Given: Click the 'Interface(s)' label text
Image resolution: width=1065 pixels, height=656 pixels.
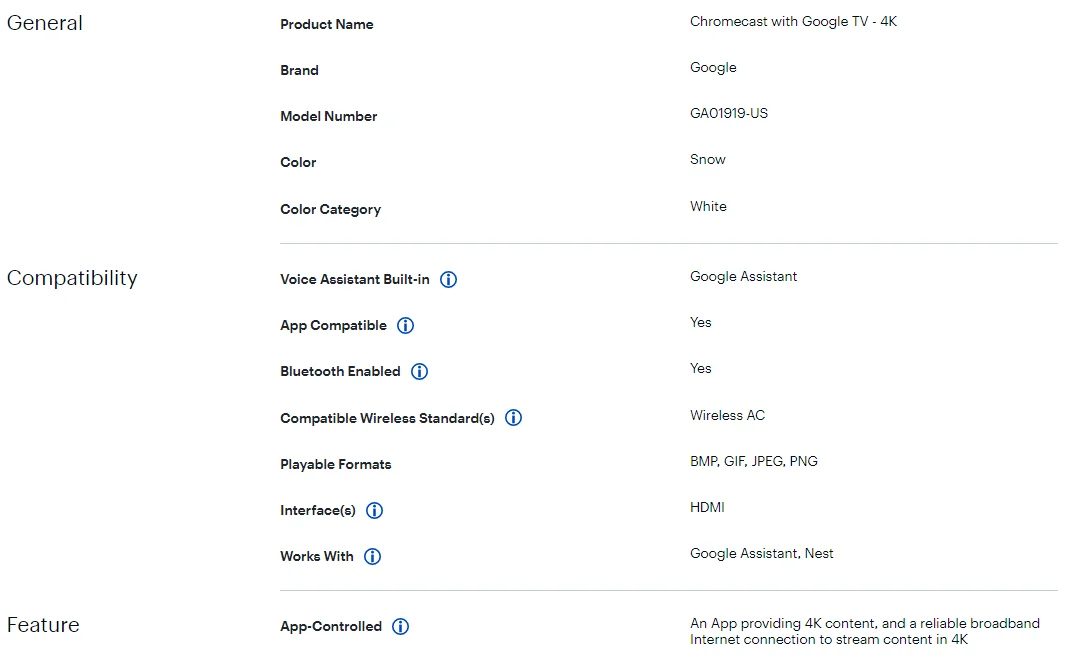Looking at the screenshot, I should (318, 511).
